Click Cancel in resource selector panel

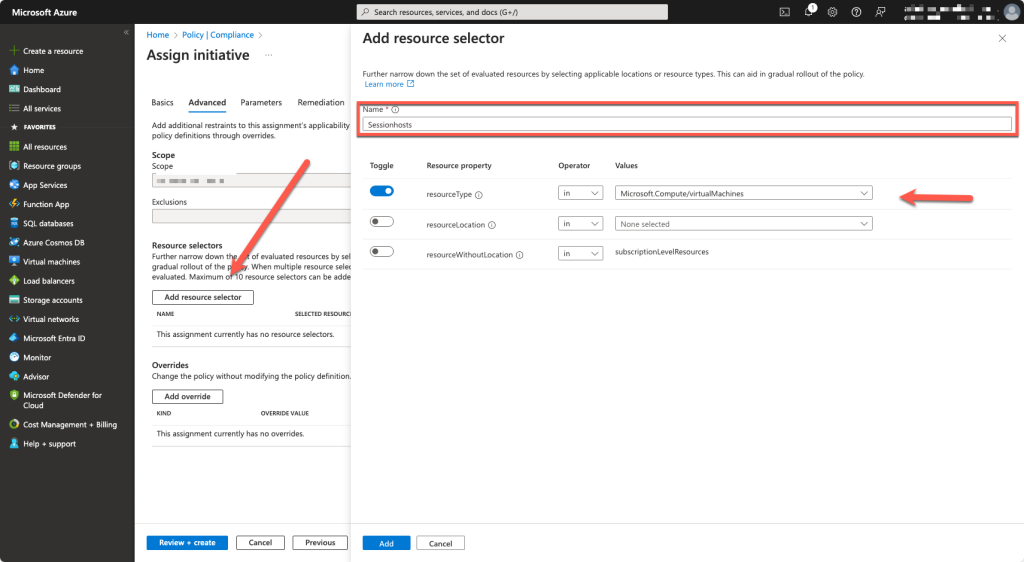click(440, 543)
